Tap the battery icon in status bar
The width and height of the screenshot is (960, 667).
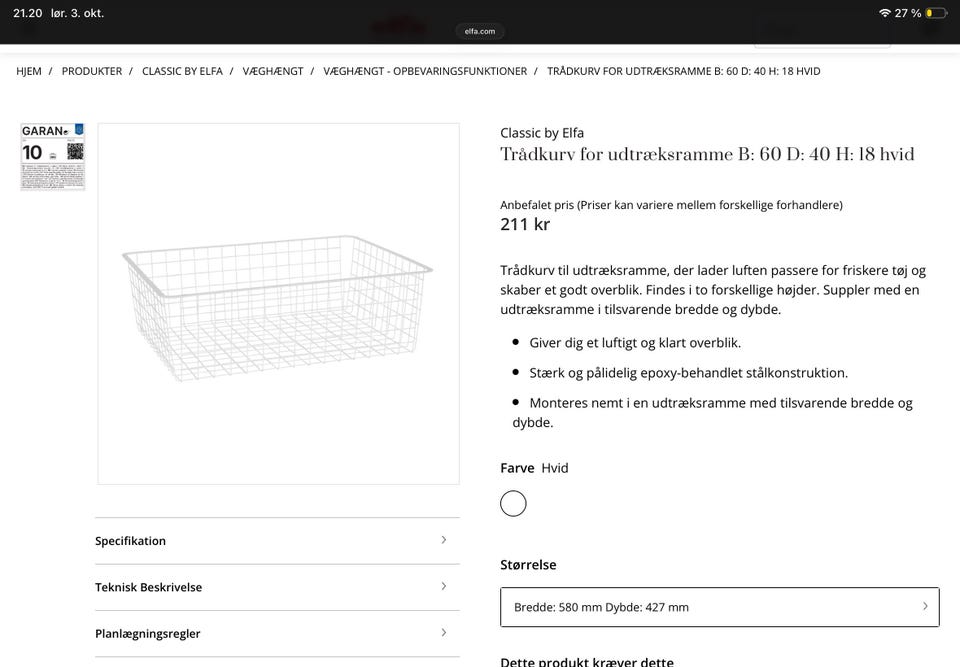click(x=936, y=13)
